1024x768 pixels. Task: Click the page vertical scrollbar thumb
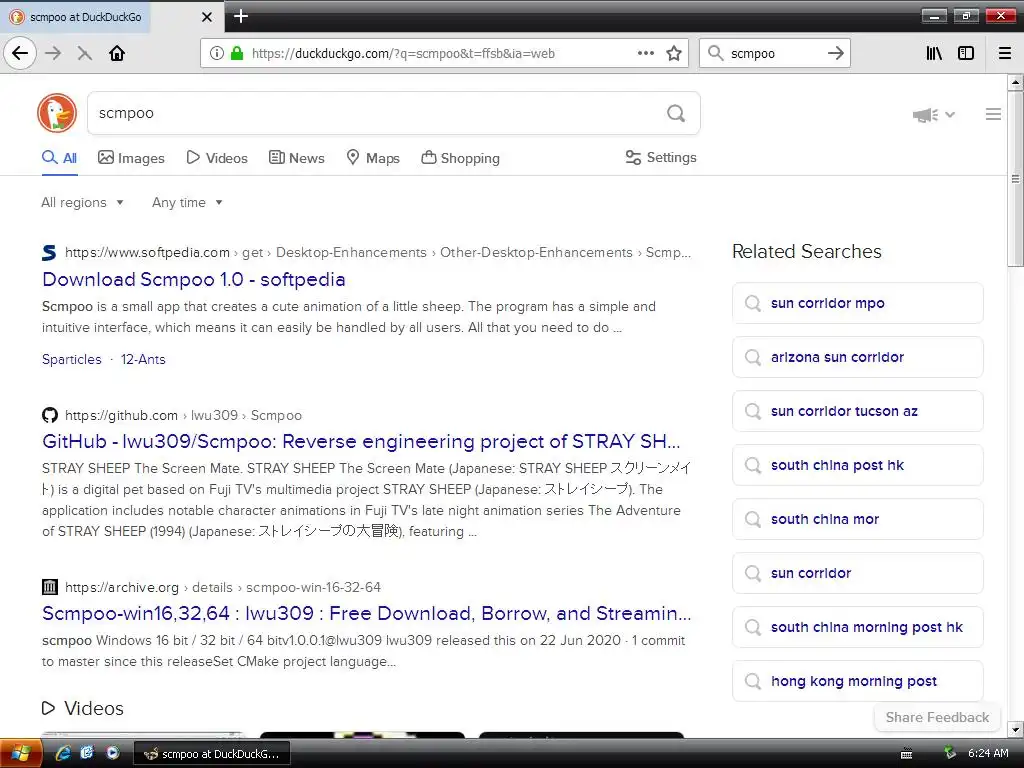coord(1015,178)
